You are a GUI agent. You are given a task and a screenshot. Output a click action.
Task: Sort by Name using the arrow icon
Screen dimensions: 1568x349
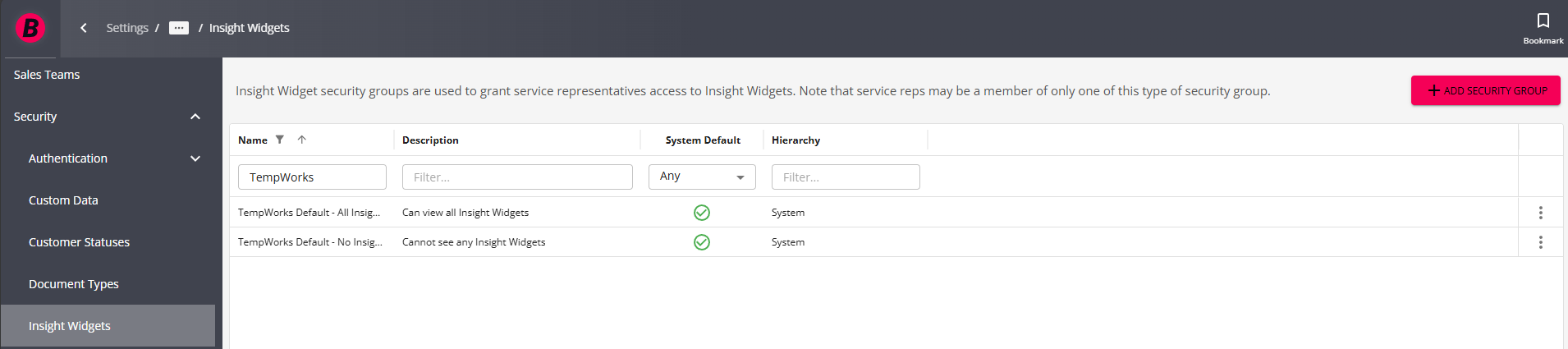point(302,140)
